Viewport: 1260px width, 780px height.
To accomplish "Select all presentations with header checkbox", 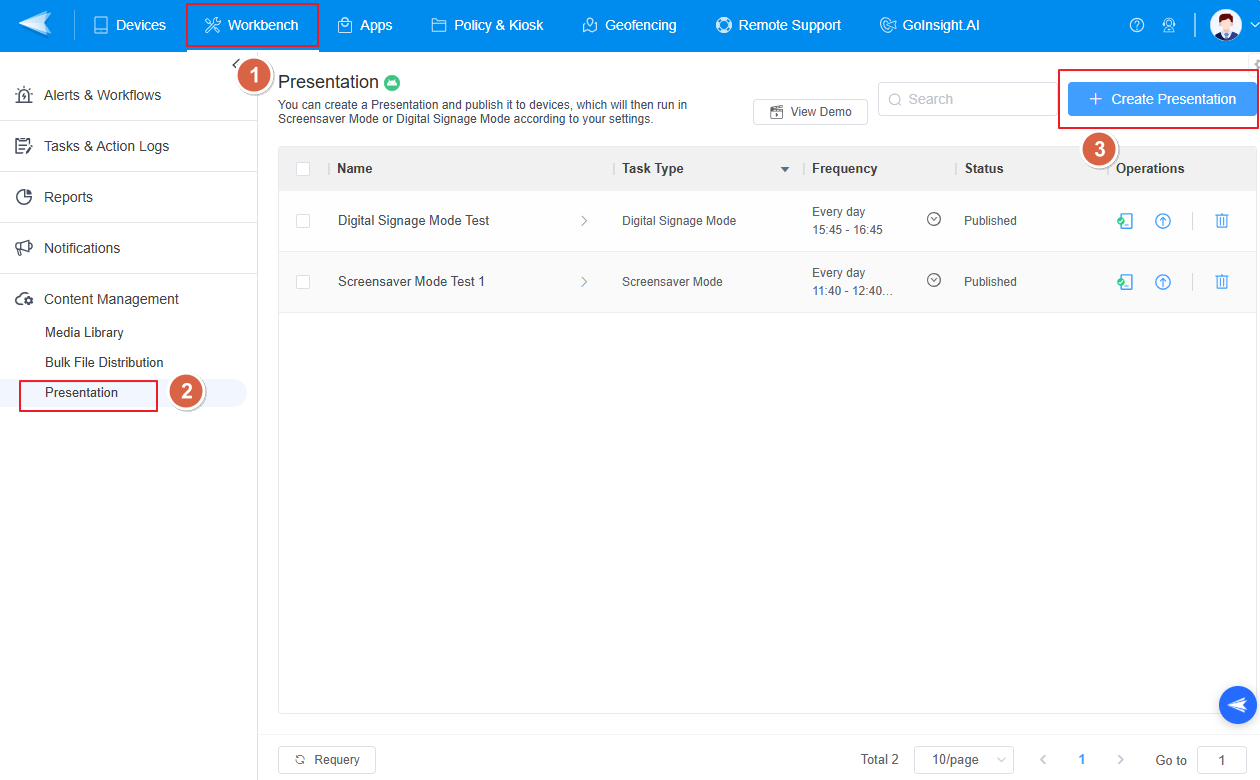I will [x=303, y=169].
